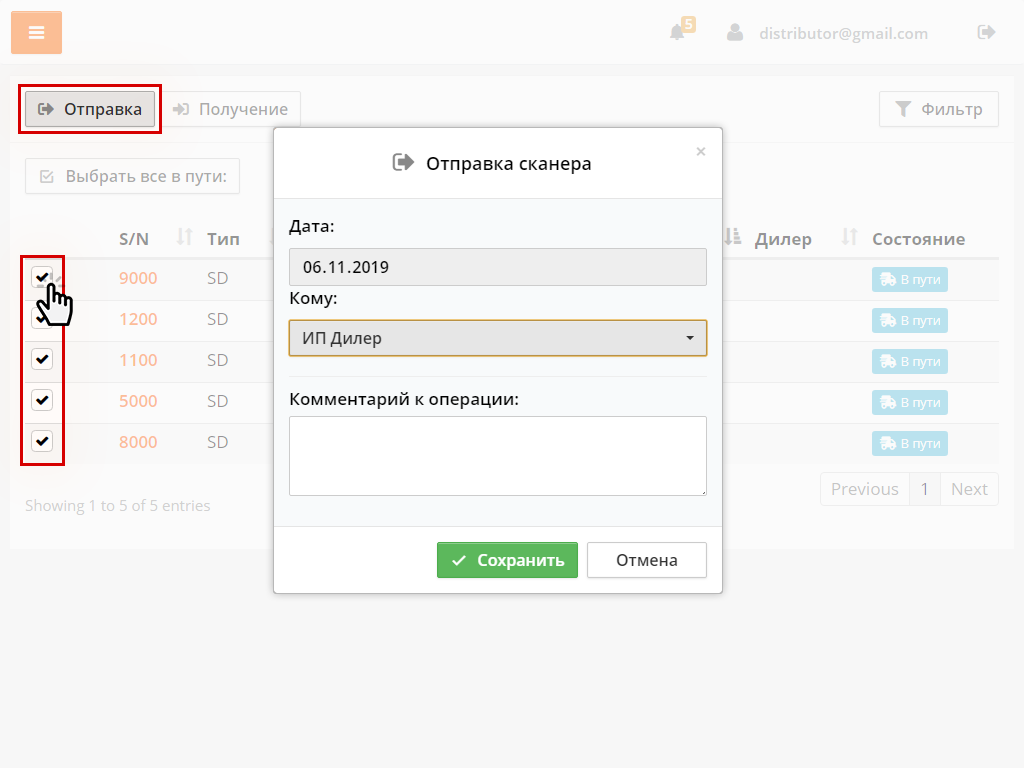Click the logout icon
Image resolution: width=1024 pixels, height=768 pixels.
click(x=986, y=33)
